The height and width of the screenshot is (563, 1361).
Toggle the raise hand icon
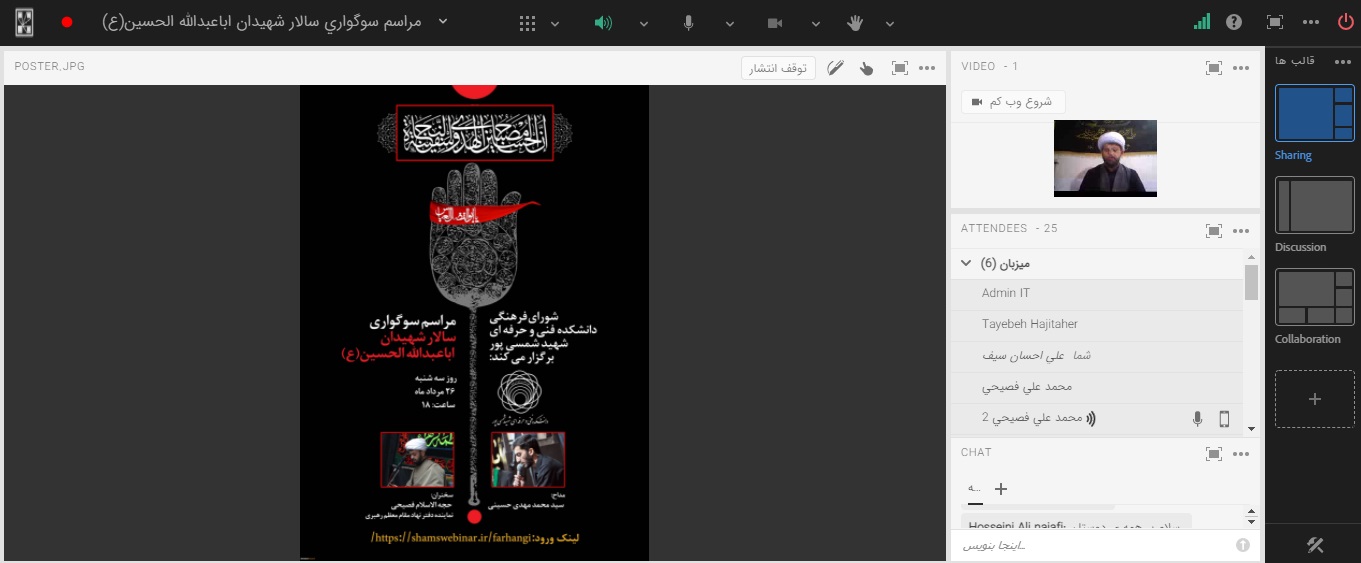pyautogui.click(x=855, y=23)
